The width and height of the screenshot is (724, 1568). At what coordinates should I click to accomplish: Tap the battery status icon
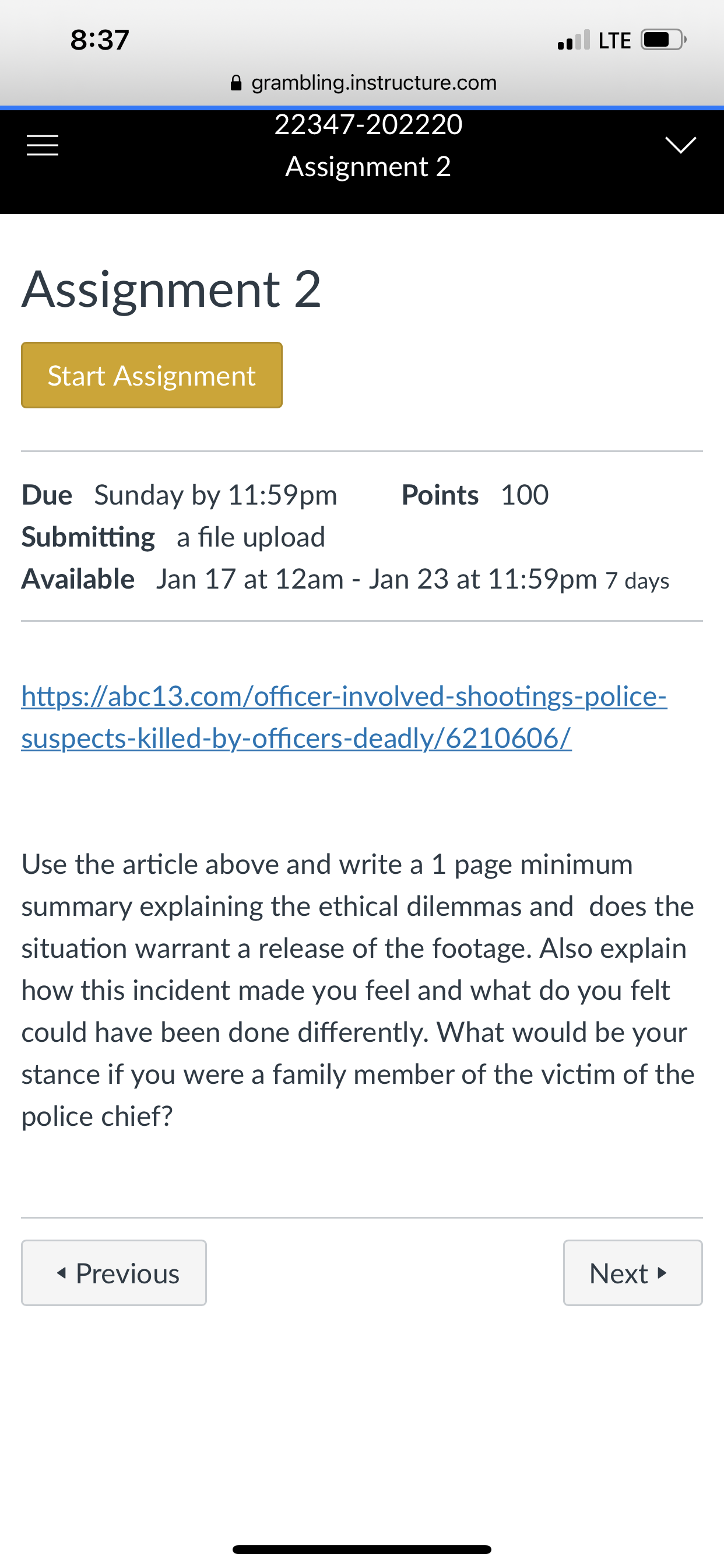click(x=663, y=40)
